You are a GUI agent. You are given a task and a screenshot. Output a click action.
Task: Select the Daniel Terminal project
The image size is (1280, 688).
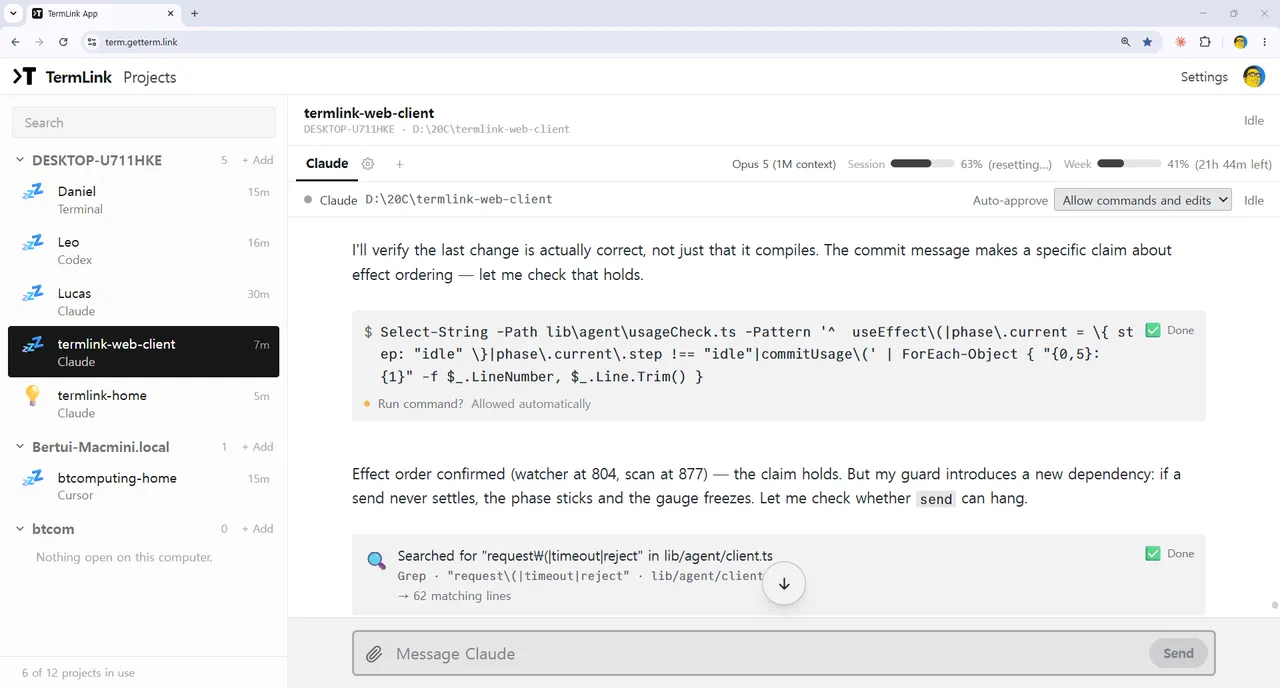tap(144, 199)
